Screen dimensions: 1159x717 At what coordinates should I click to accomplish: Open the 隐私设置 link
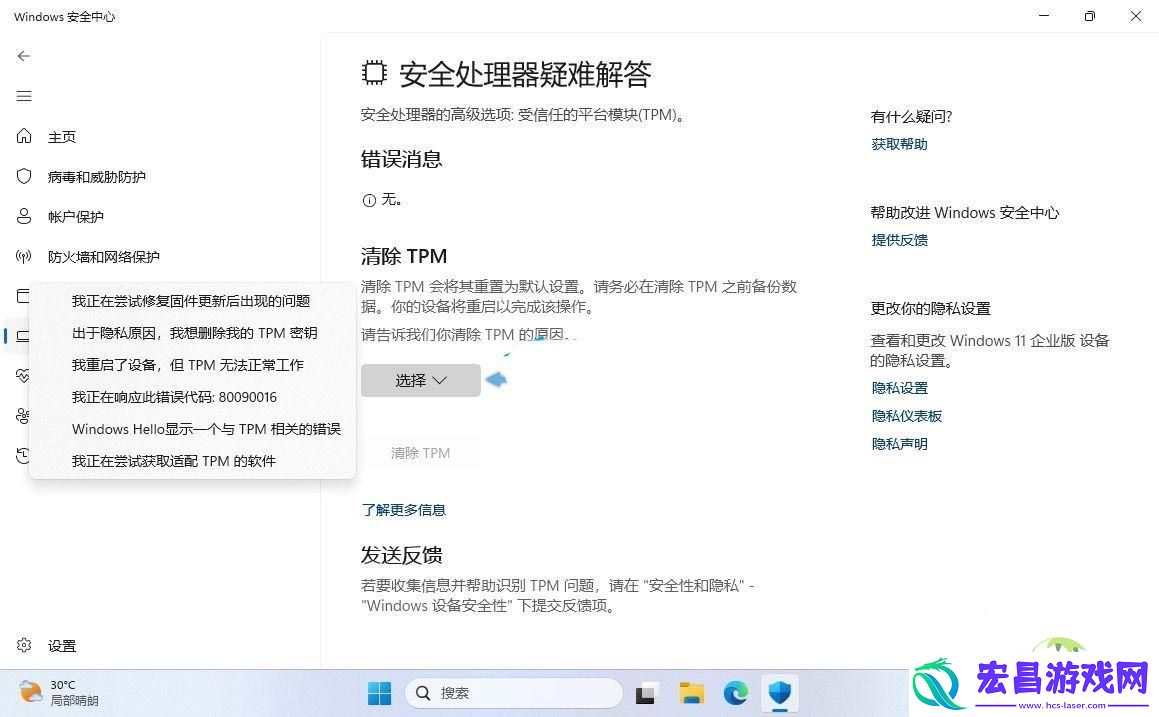click(899, 388)
